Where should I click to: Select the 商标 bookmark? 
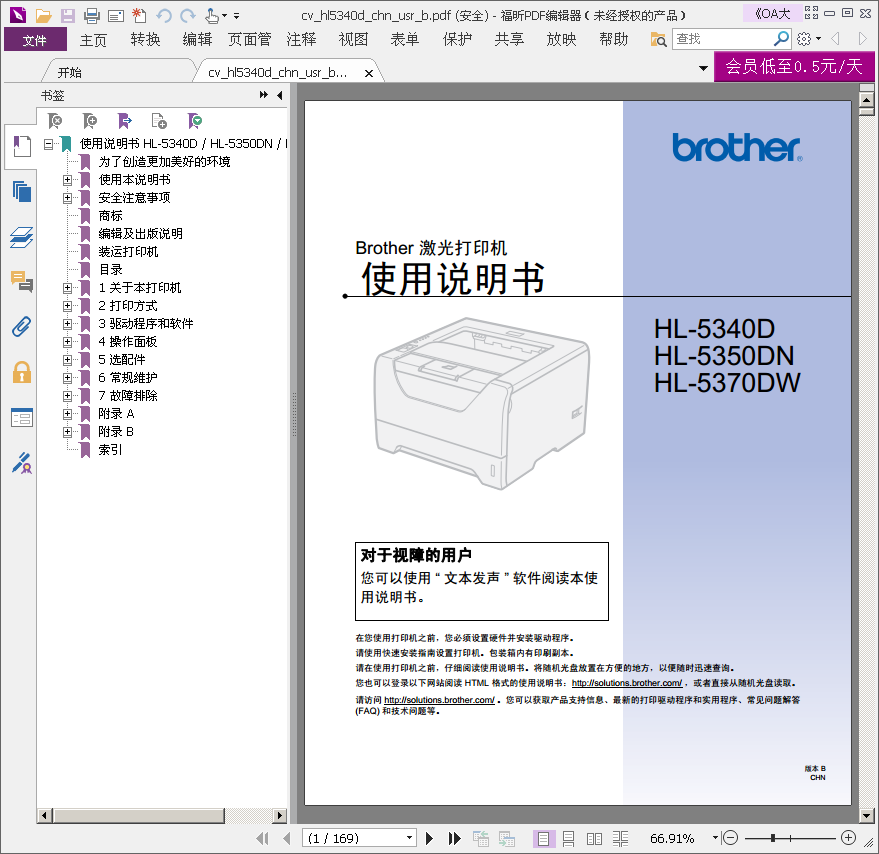tap(110, 216)
